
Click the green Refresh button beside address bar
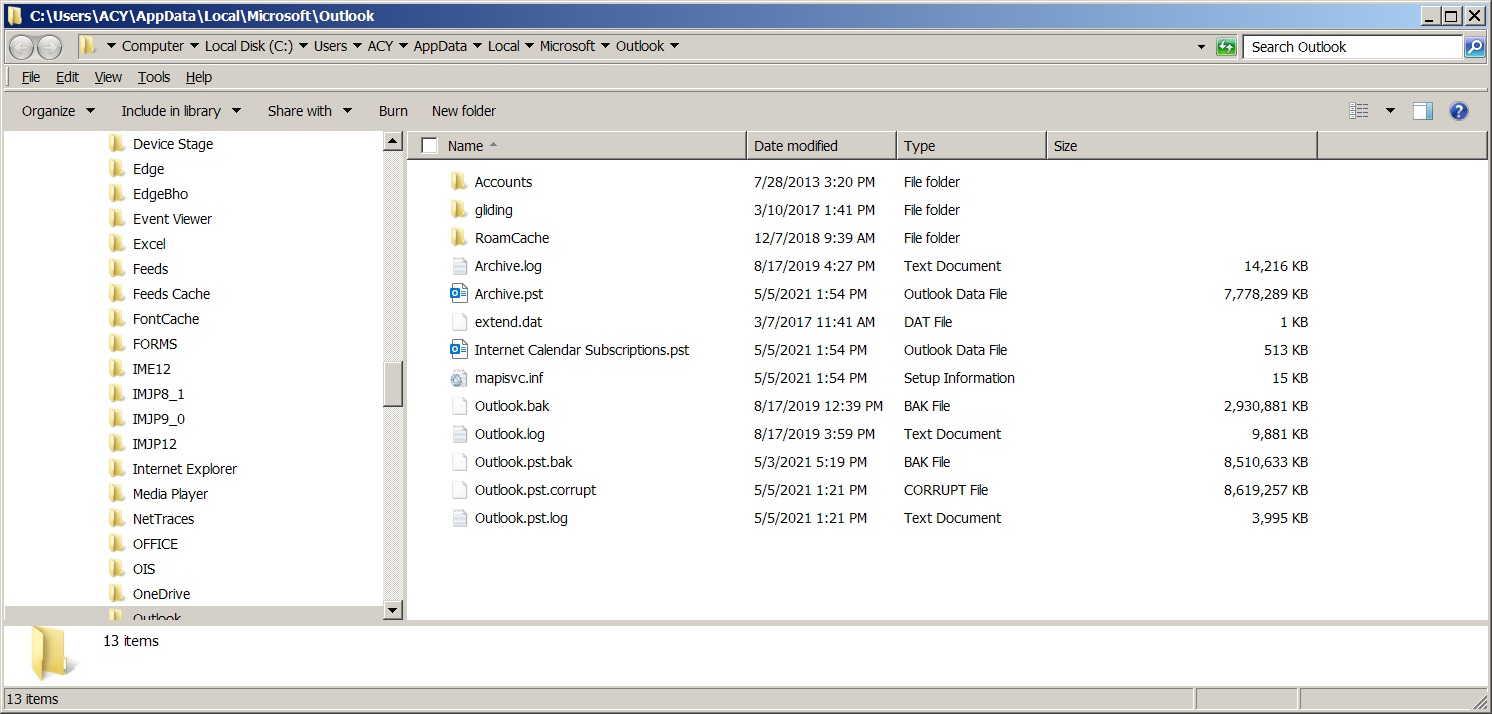[x=1226, y=47]
